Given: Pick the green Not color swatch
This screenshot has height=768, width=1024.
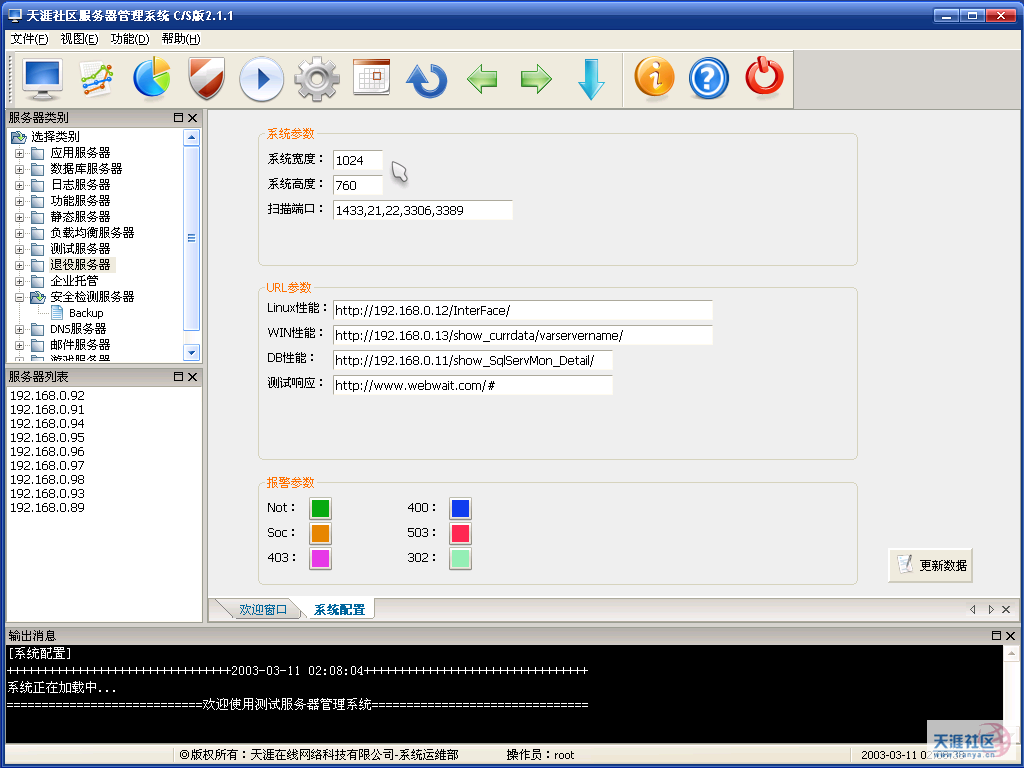Looking at the screenshot, I should [x=320, y=508].
